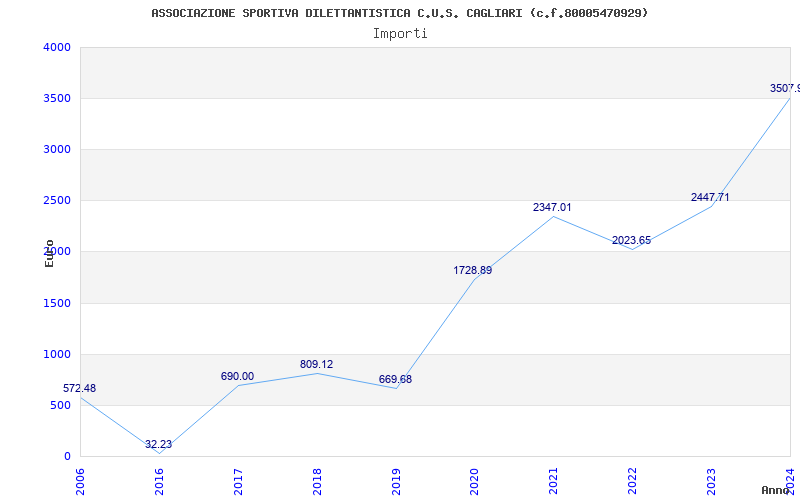Click the 2447.71 value label

click(710, 197)
